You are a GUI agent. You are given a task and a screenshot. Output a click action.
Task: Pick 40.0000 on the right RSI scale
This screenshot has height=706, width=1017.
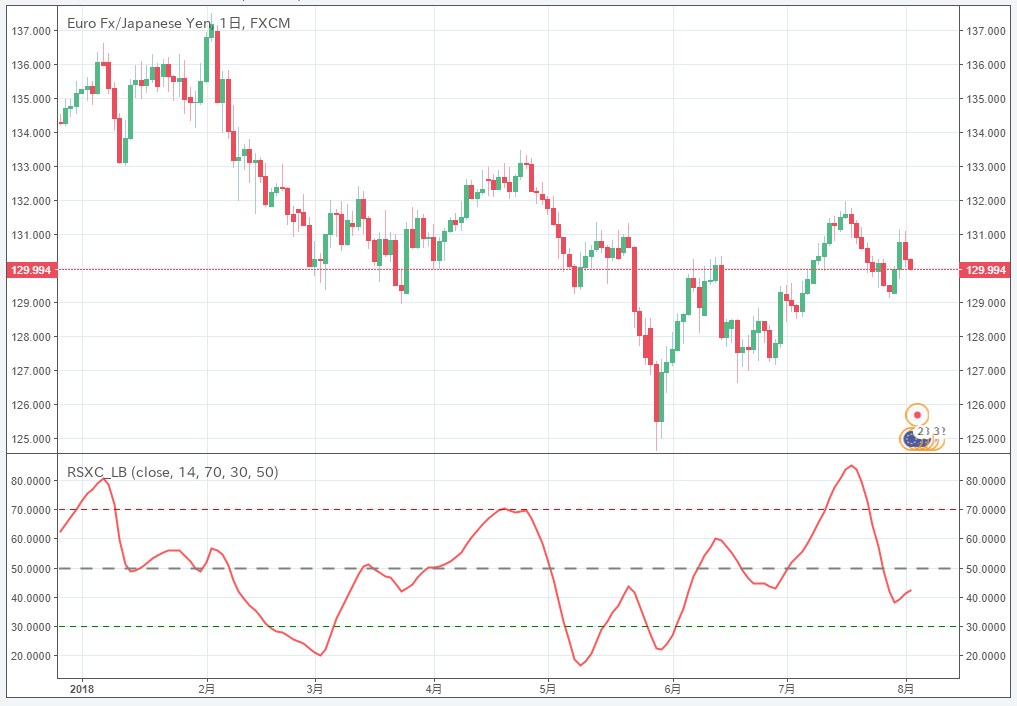point(986,598)
